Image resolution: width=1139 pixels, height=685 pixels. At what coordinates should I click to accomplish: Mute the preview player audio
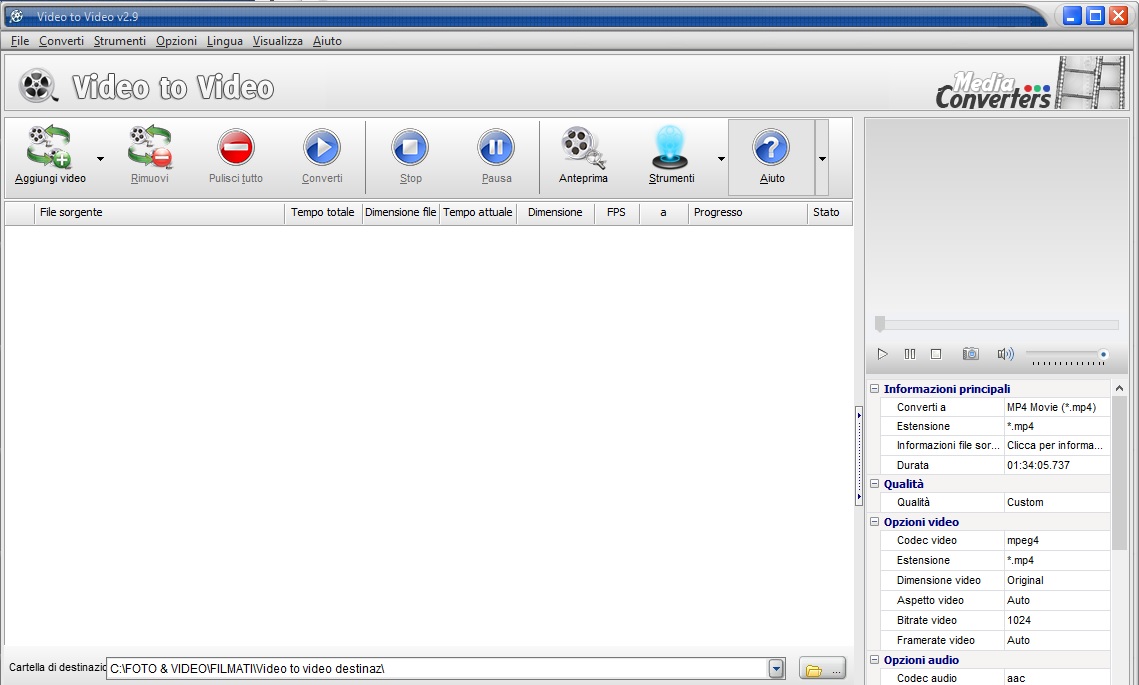[1005, 354]
